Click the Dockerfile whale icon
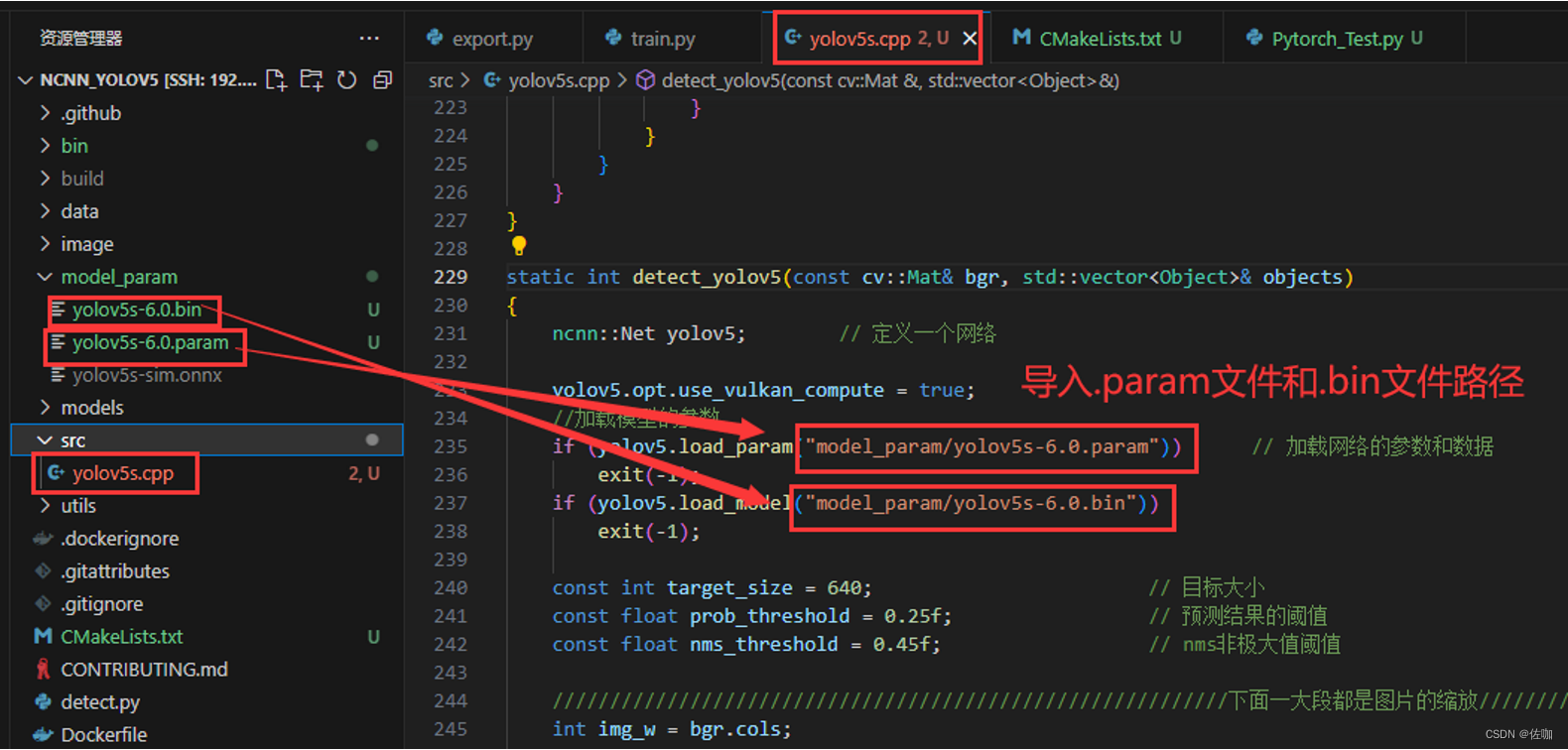Screen dimensions: 1568x750 43,735
